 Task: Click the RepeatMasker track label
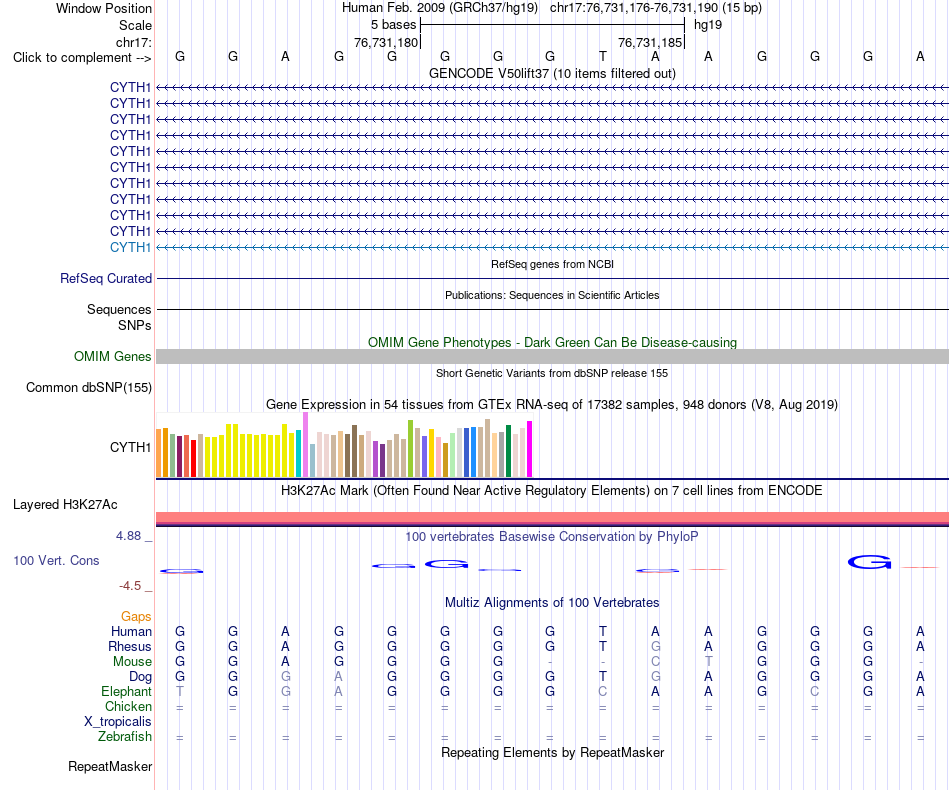pos(110,766)
